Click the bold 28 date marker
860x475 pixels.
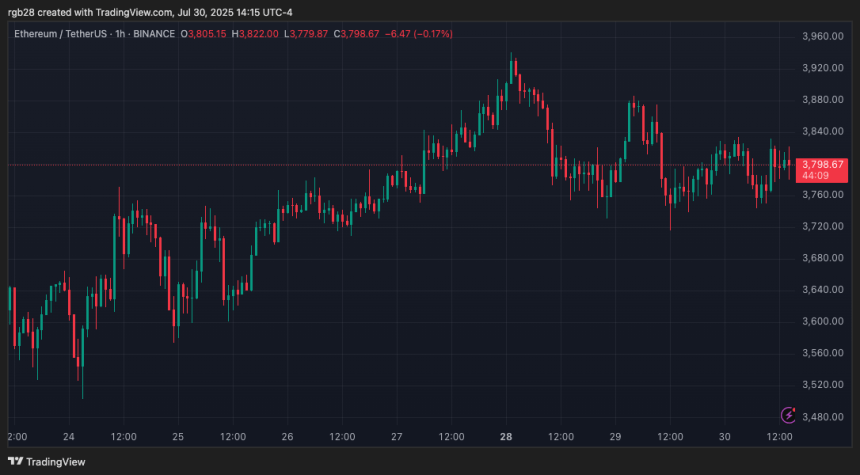pos(506,437)
